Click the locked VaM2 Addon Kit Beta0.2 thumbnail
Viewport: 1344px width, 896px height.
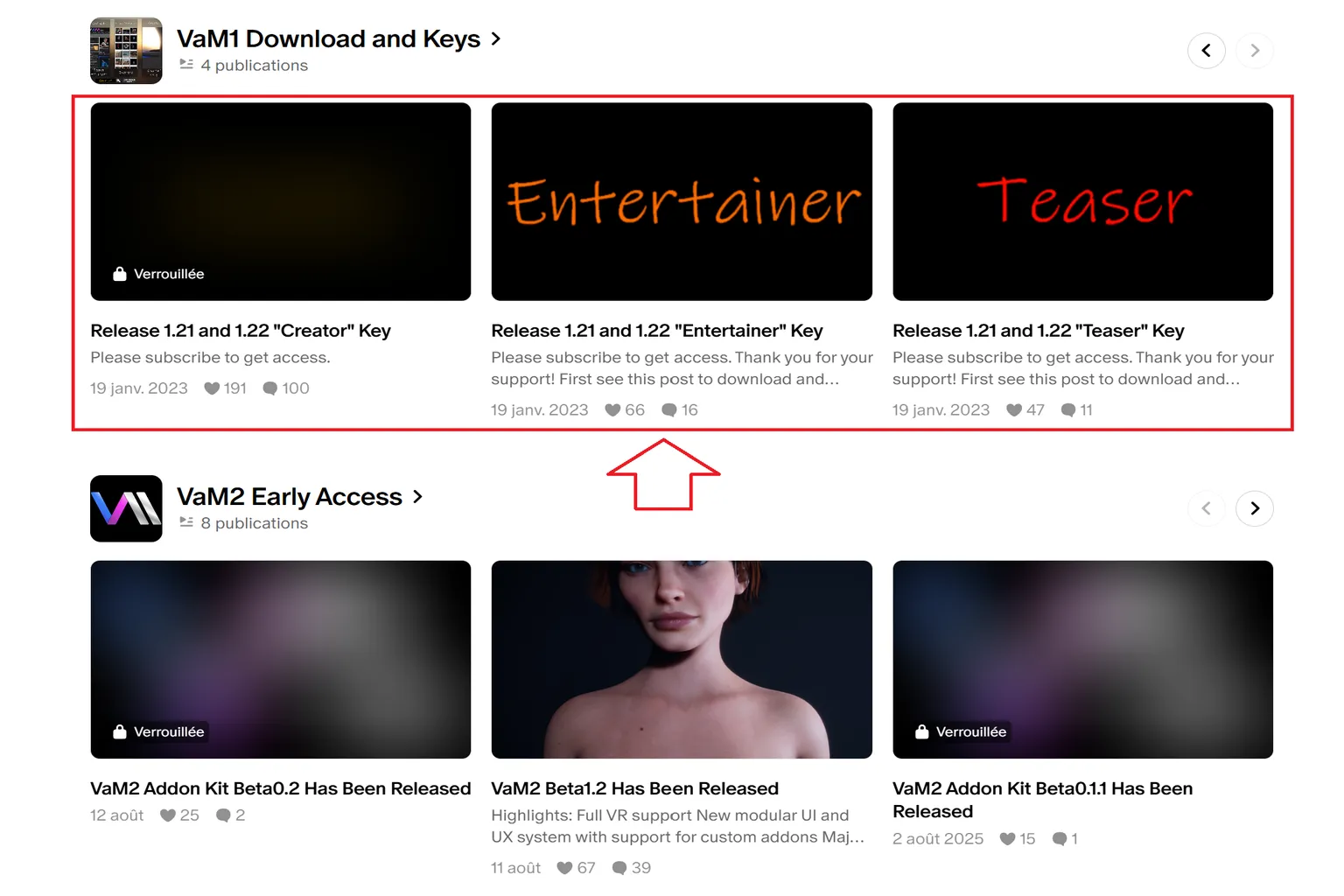(x=281, y=660)
